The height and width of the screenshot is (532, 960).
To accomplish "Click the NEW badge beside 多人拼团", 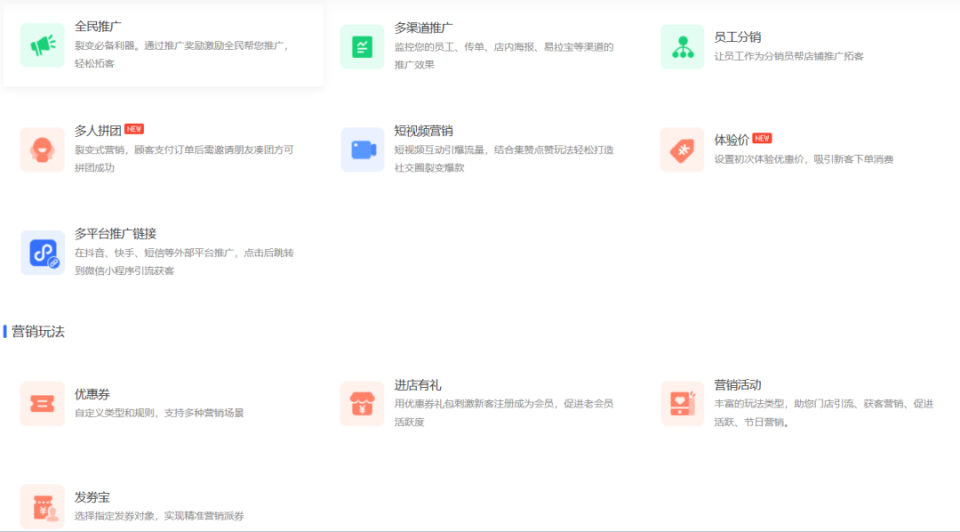I will tap(134, 129).
